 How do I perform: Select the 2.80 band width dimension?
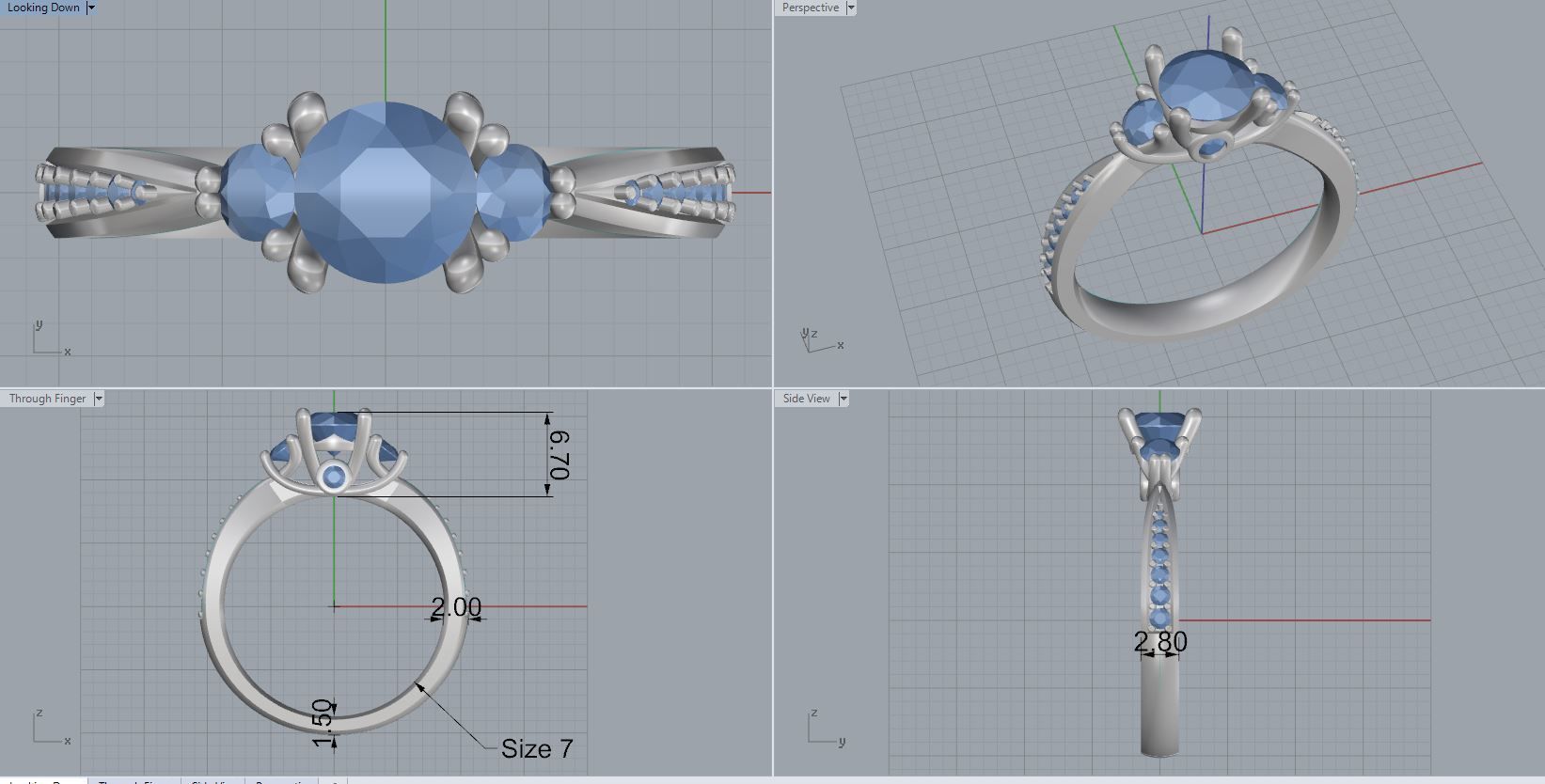click(x=1160, y=642)
